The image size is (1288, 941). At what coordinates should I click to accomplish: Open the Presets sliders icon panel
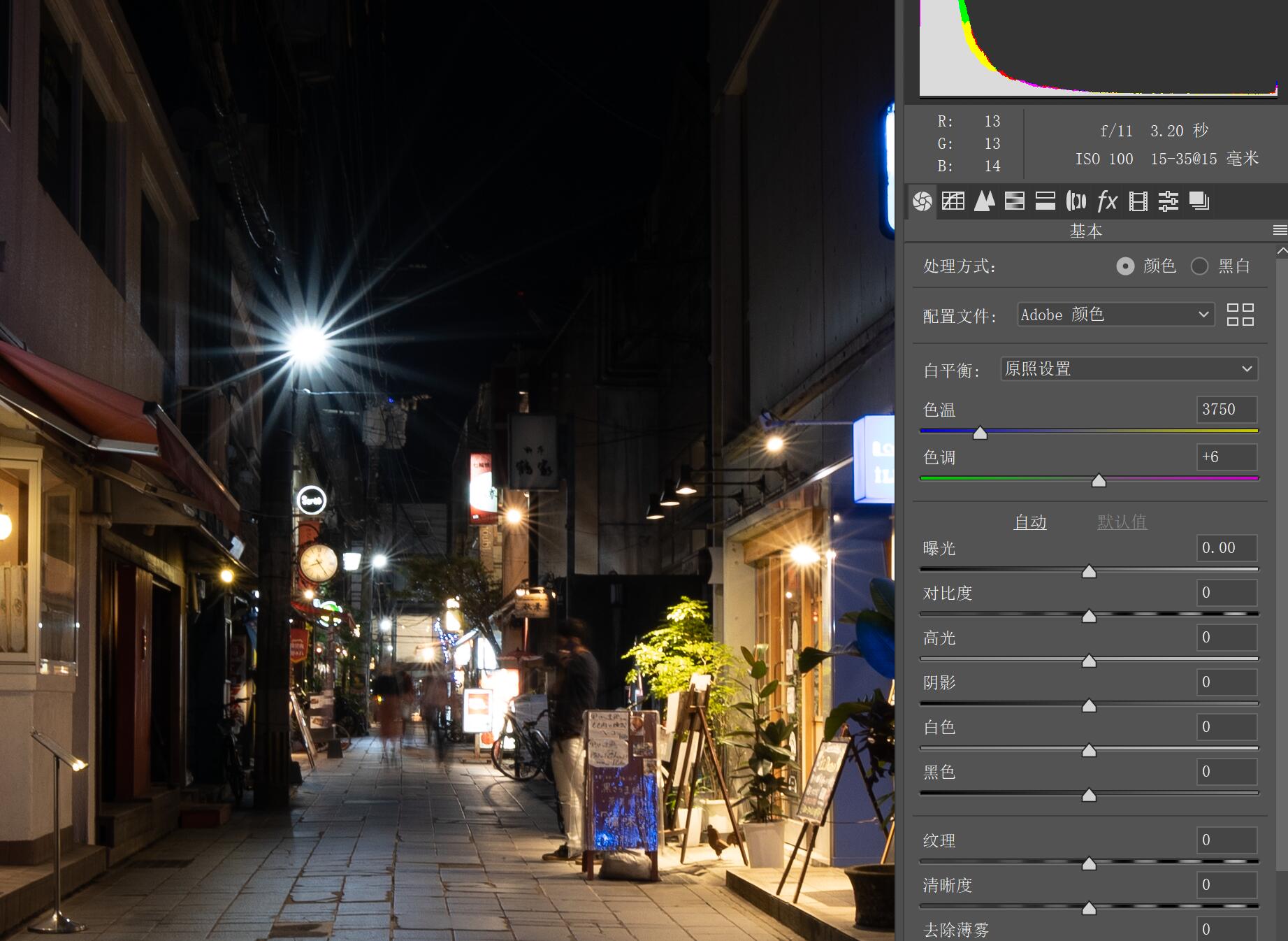pos(1168,201)
